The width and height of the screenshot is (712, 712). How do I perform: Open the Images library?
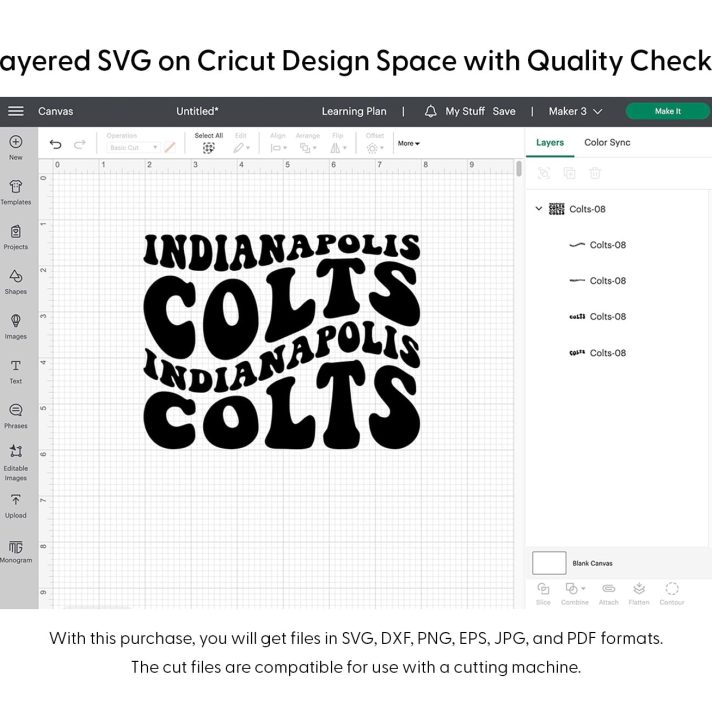point(15,326)
